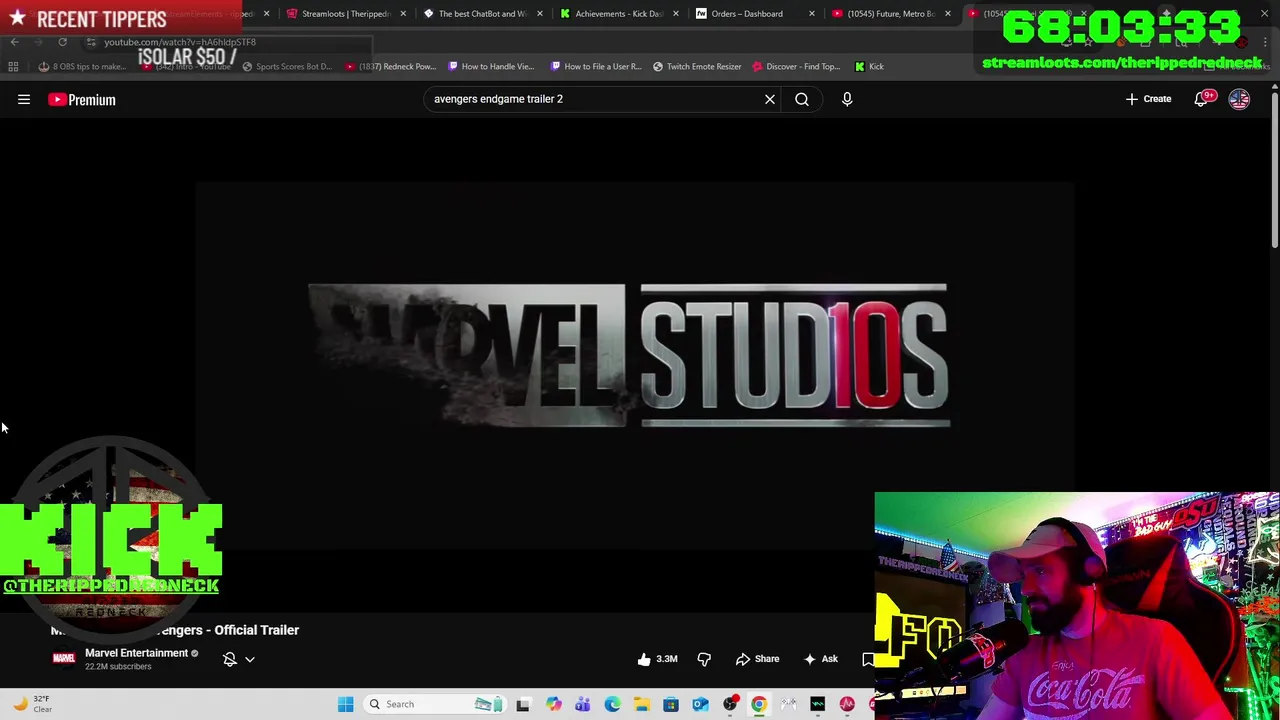1280x720 pixels.
Task: Open the Redneck Pow... bookmark
Action: [x=391, y=67]
